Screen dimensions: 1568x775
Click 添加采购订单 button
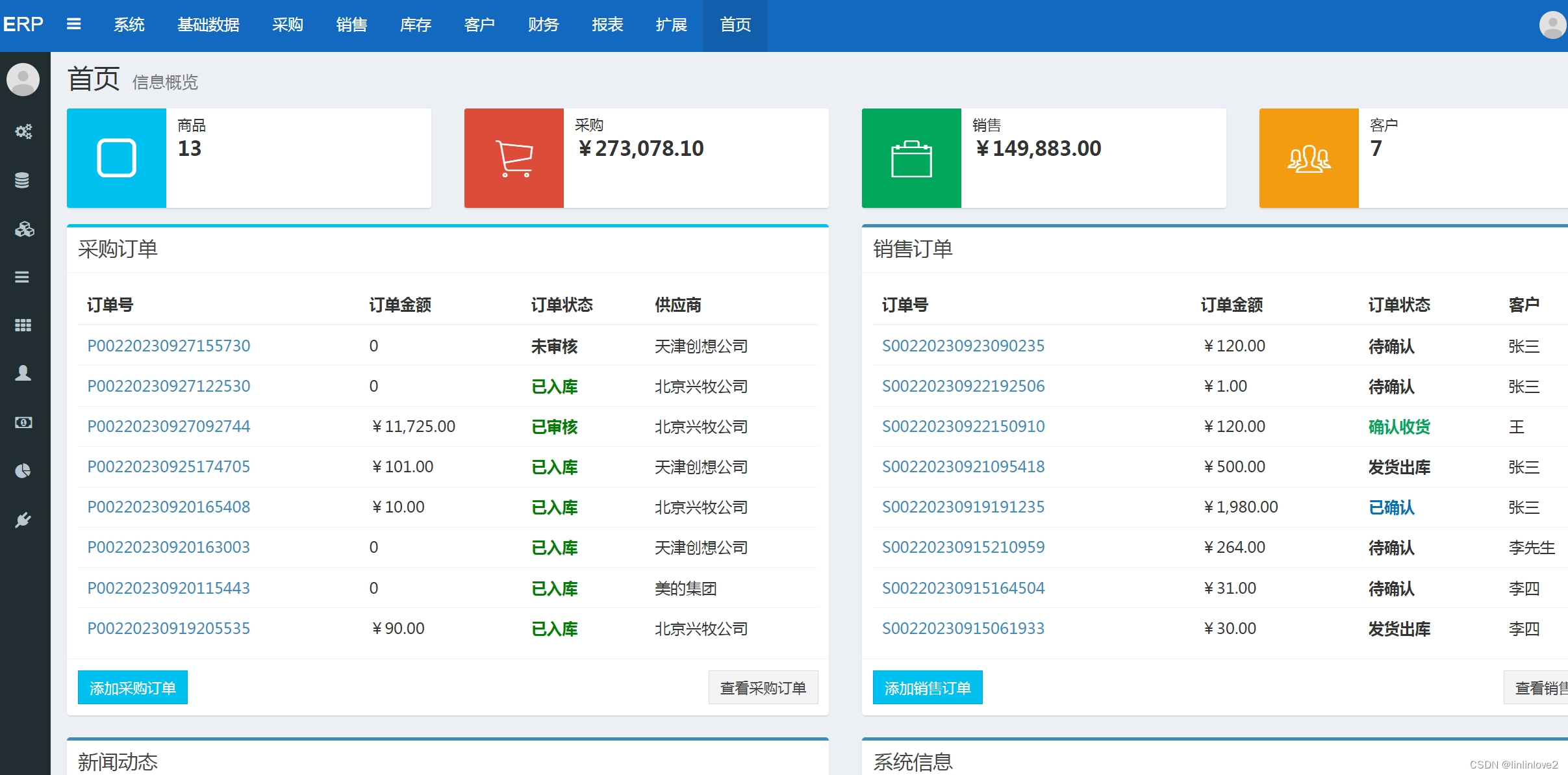[133, 687]
